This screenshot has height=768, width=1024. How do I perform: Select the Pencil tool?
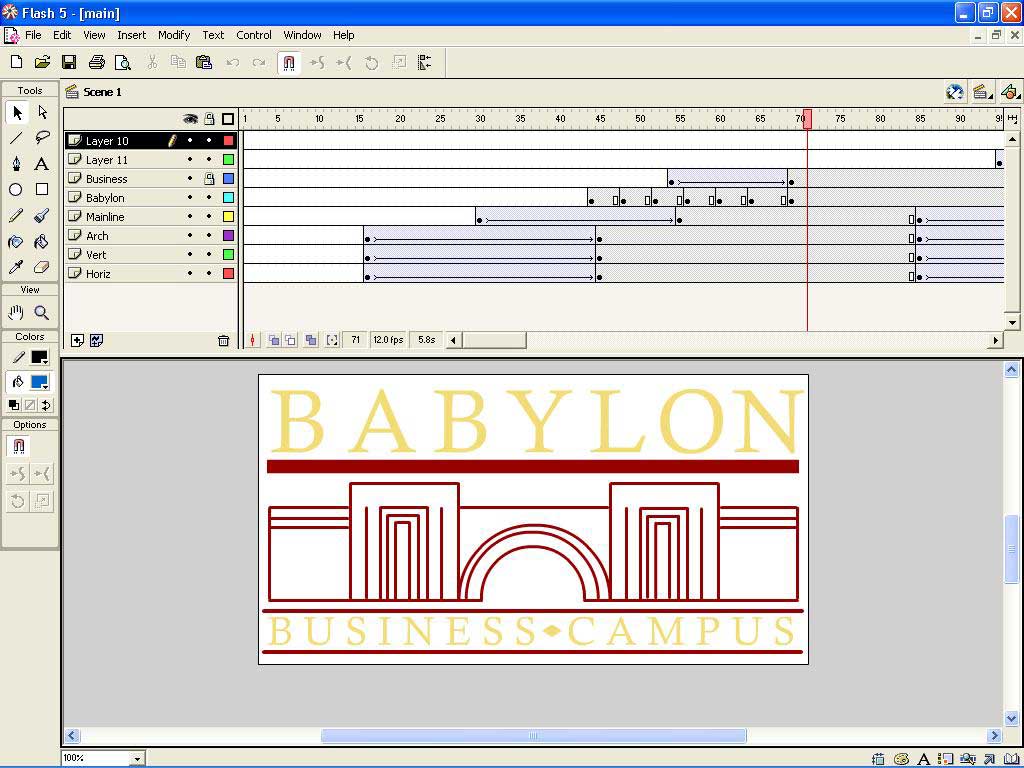tap(17, 216)
